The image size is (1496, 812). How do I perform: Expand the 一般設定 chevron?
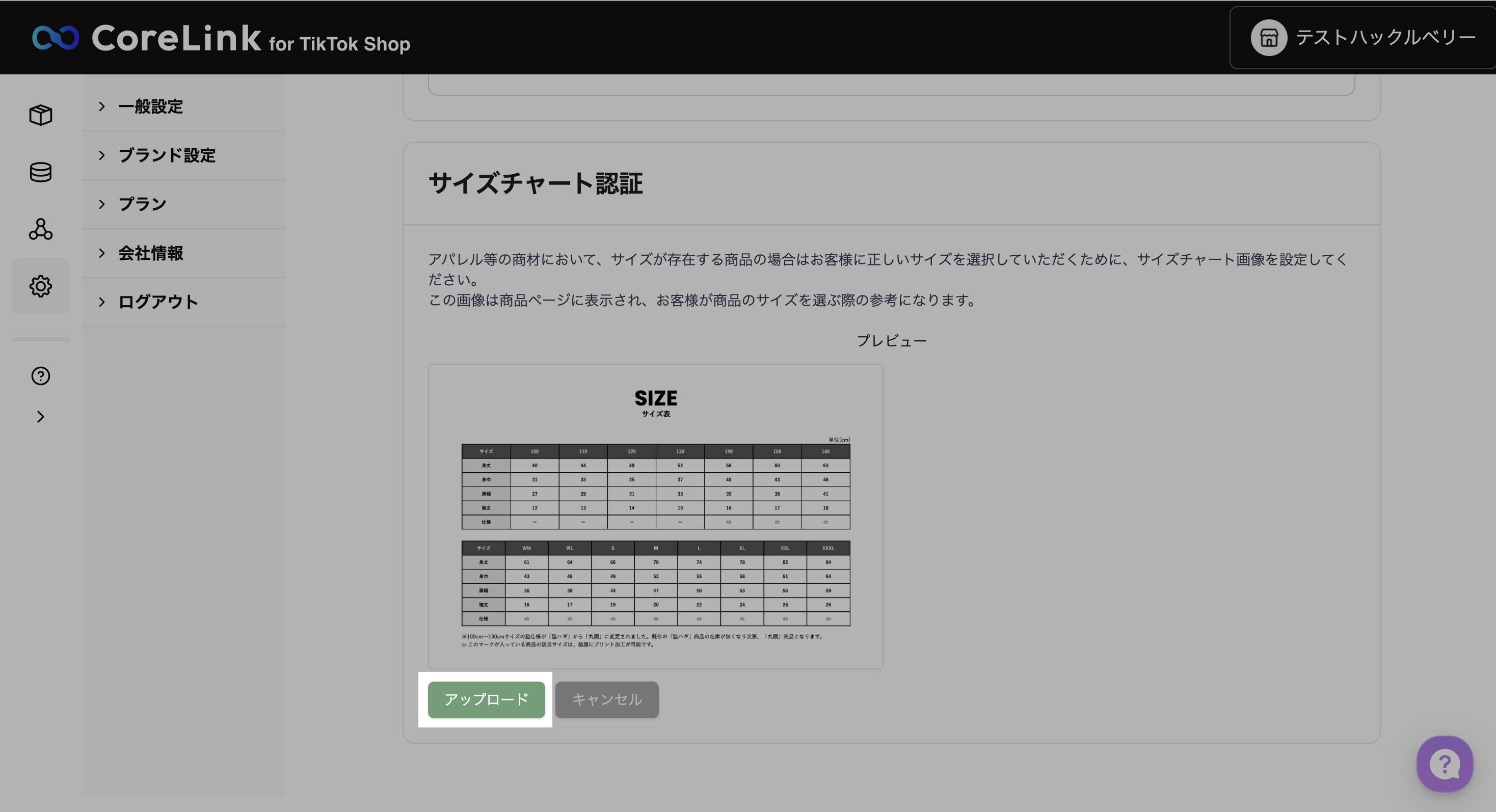(x=101, y=106)
